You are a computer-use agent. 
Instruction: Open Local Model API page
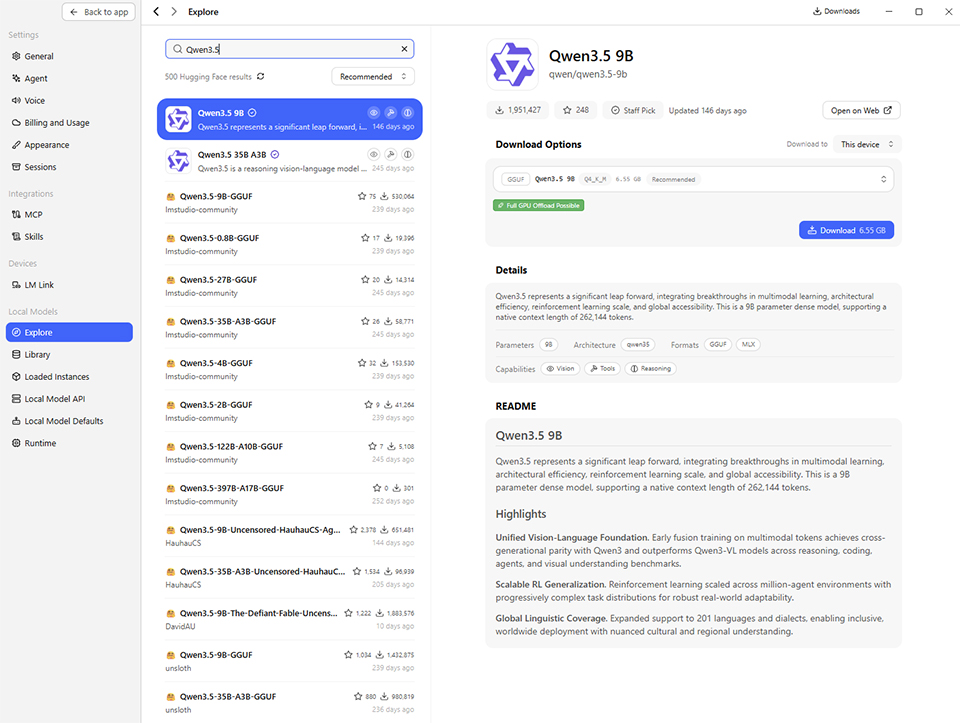pos(69,399)
